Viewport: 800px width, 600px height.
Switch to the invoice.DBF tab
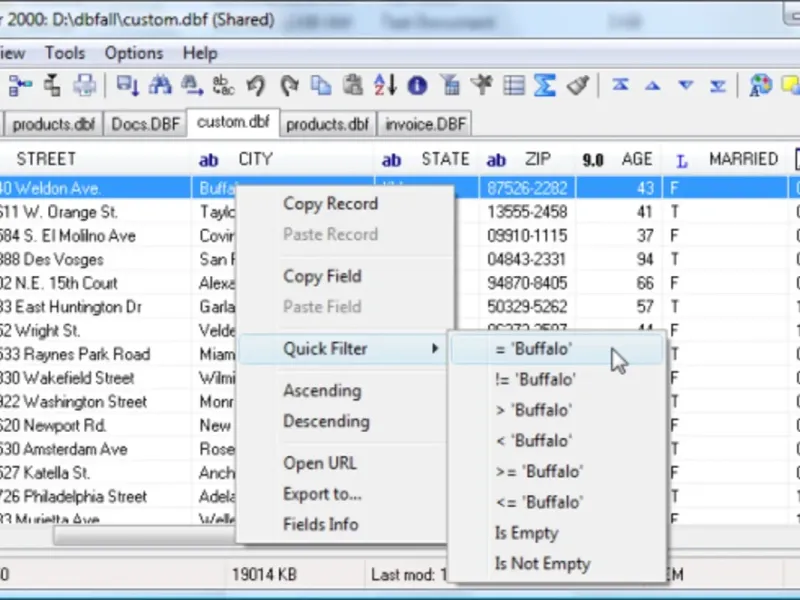(x=425, y=124)
